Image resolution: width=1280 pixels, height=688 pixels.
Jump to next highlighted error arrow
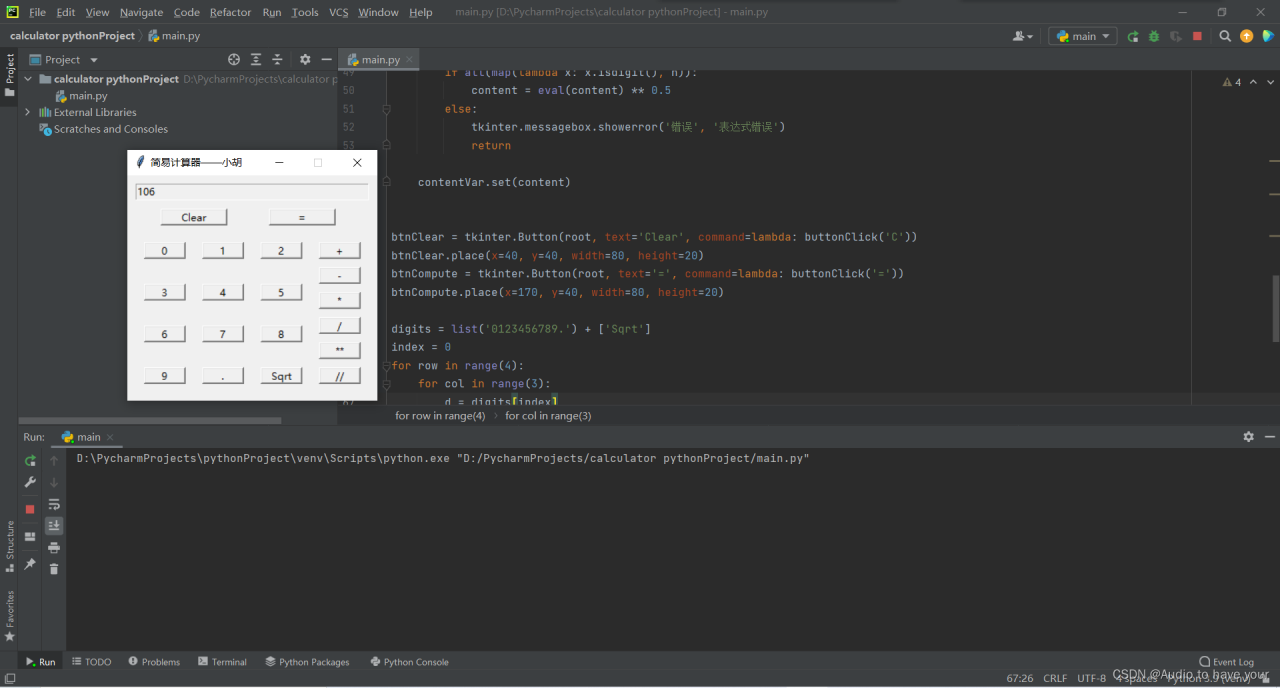click(x=1268, y=82)
